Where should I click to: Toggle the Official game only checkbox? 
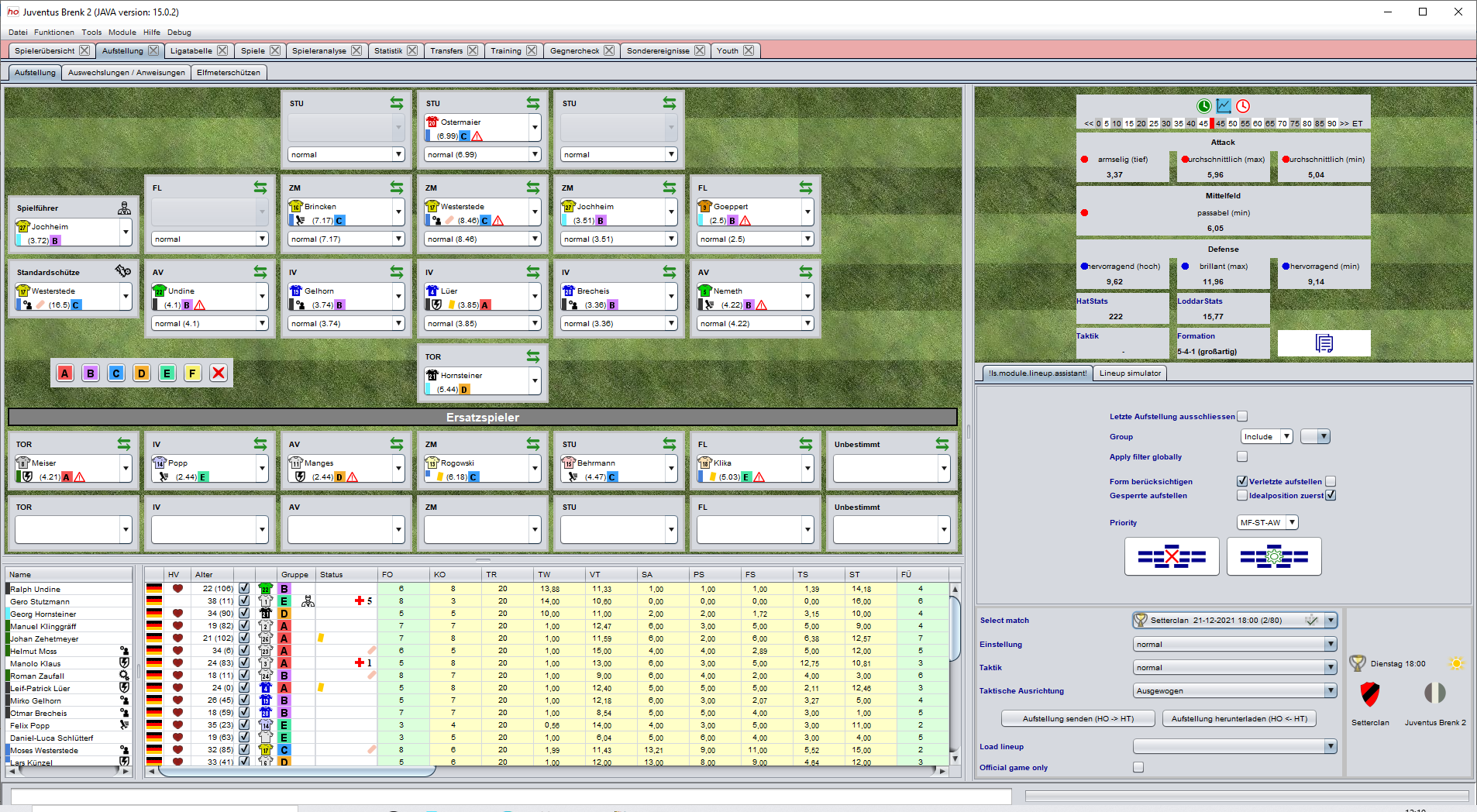coord(1138,767)
